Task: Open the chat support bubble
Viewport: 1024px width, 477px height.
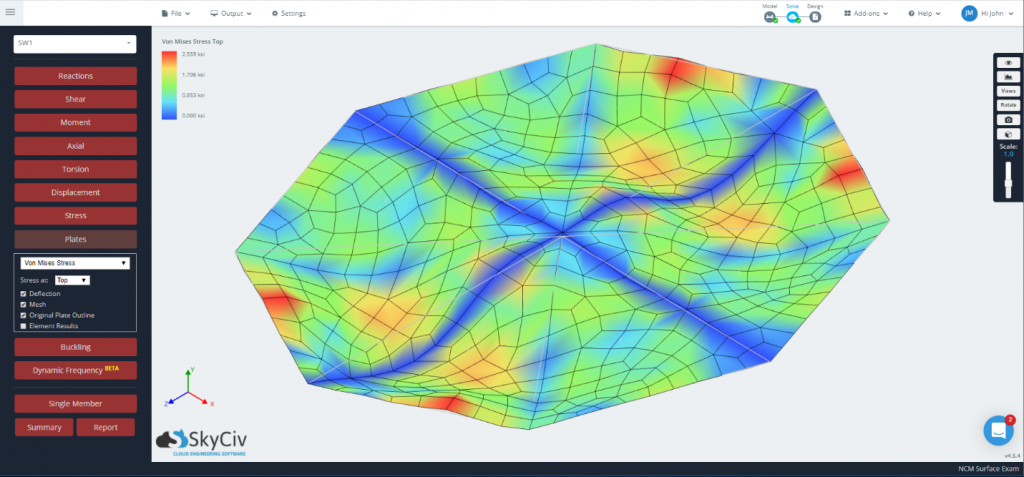Action: tap(998, 430)
